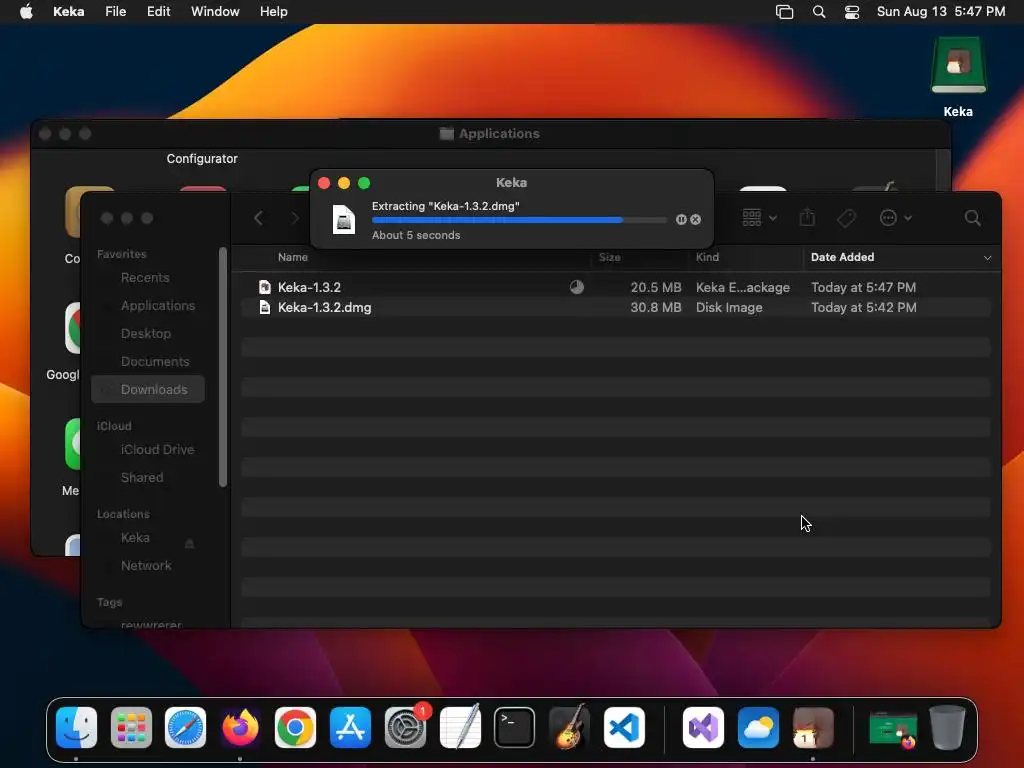This screenshot has width=1024, height=768.
Task: Click the progress pie indicator for Keka-1.3.2
Action: click(577, 287)
